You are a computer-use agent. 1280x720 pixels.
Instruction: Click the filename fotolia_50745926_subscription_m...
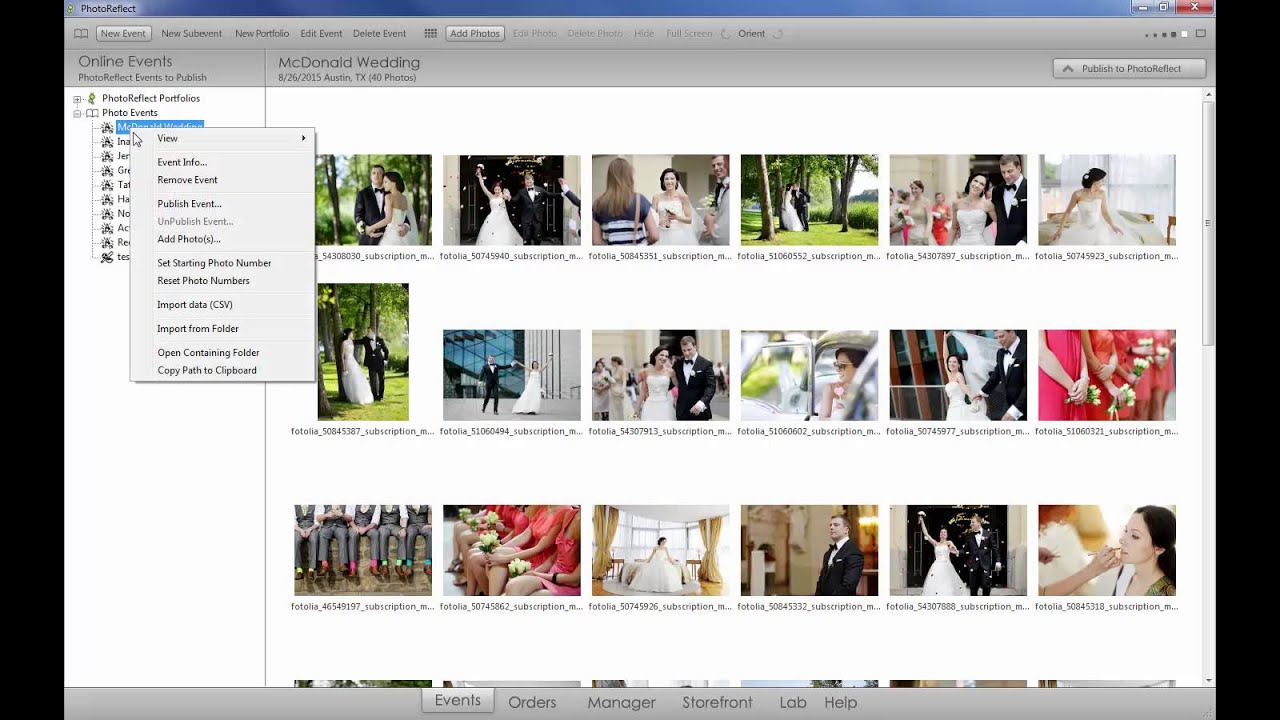tap(660, 606)
